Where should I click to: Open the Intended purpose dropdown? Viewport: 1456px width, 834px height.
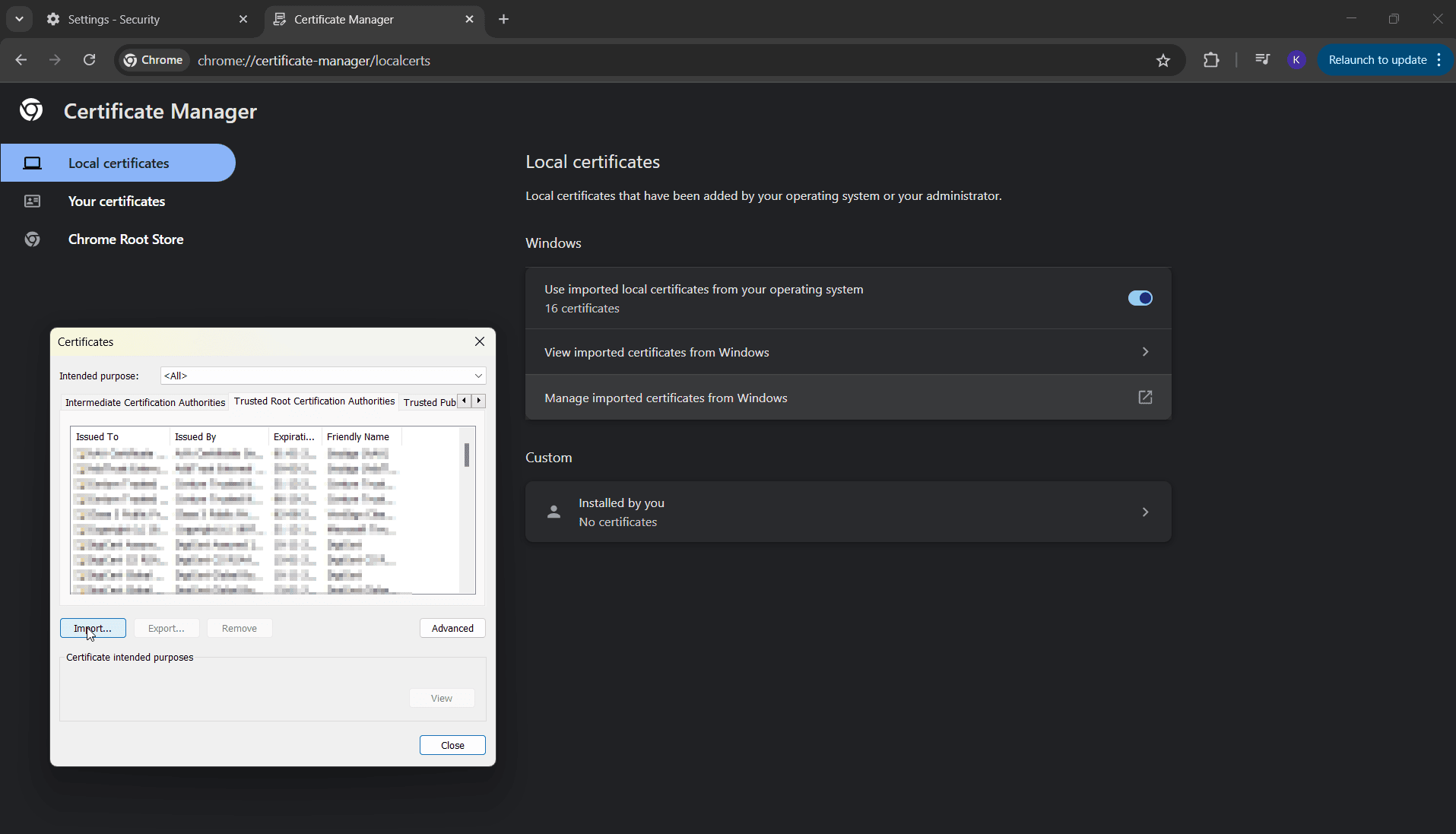[323, 376]
